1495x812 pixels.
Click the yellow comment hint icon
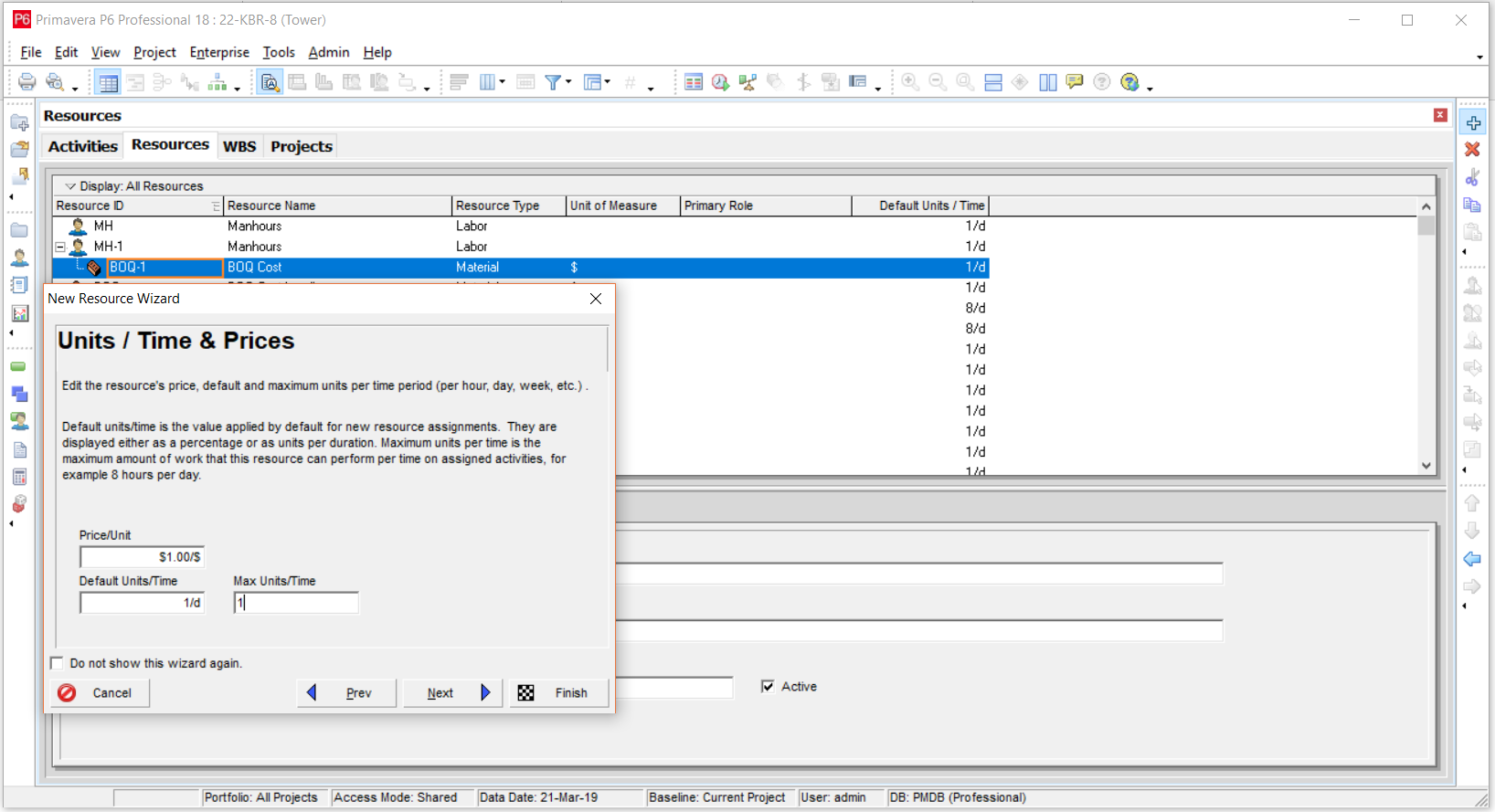coord(1075,82)
